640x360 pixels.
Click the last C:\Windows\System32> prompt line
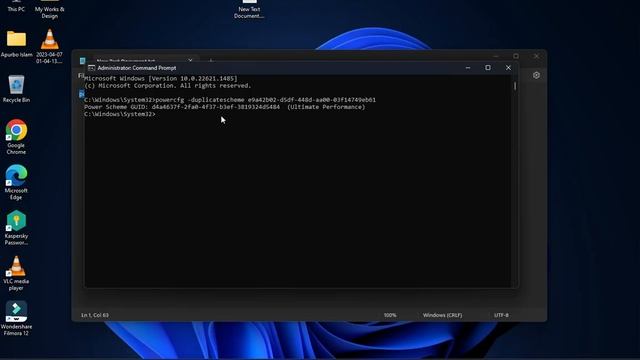click(x=120, y=114)
